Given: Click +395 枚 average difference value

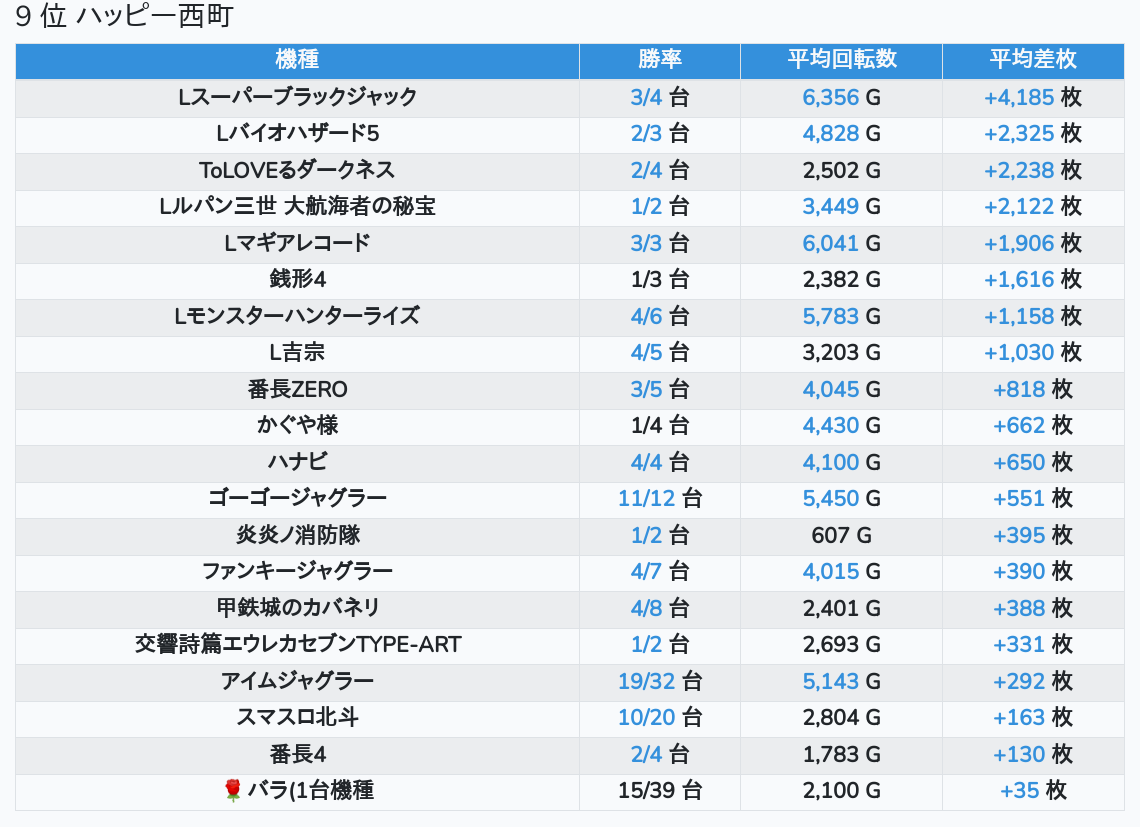Looking at the screenshot, I should click(1033, 536).
